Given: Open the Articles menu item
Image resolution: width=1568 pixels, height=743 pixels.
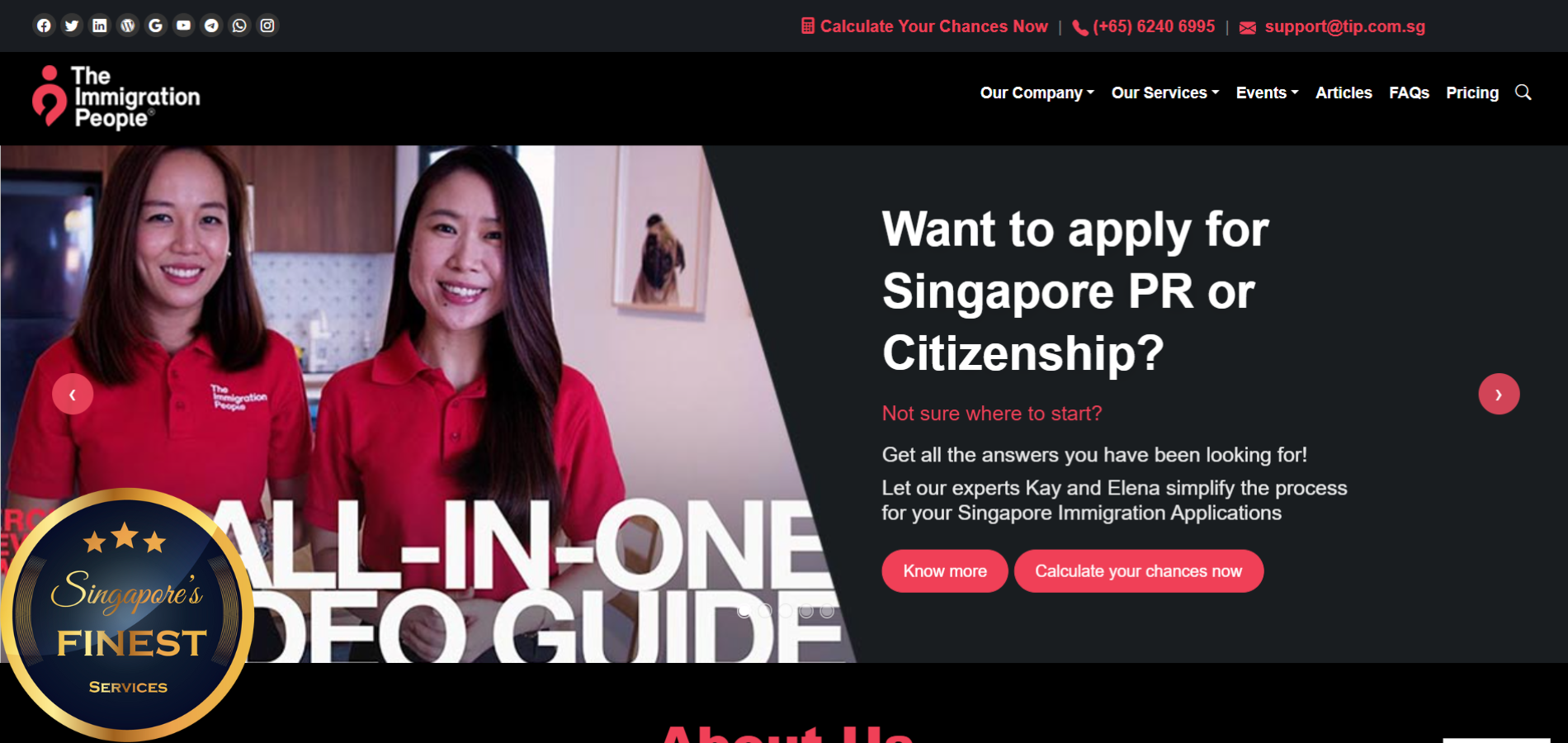Looking at the screenshot, I should 1344,93.
